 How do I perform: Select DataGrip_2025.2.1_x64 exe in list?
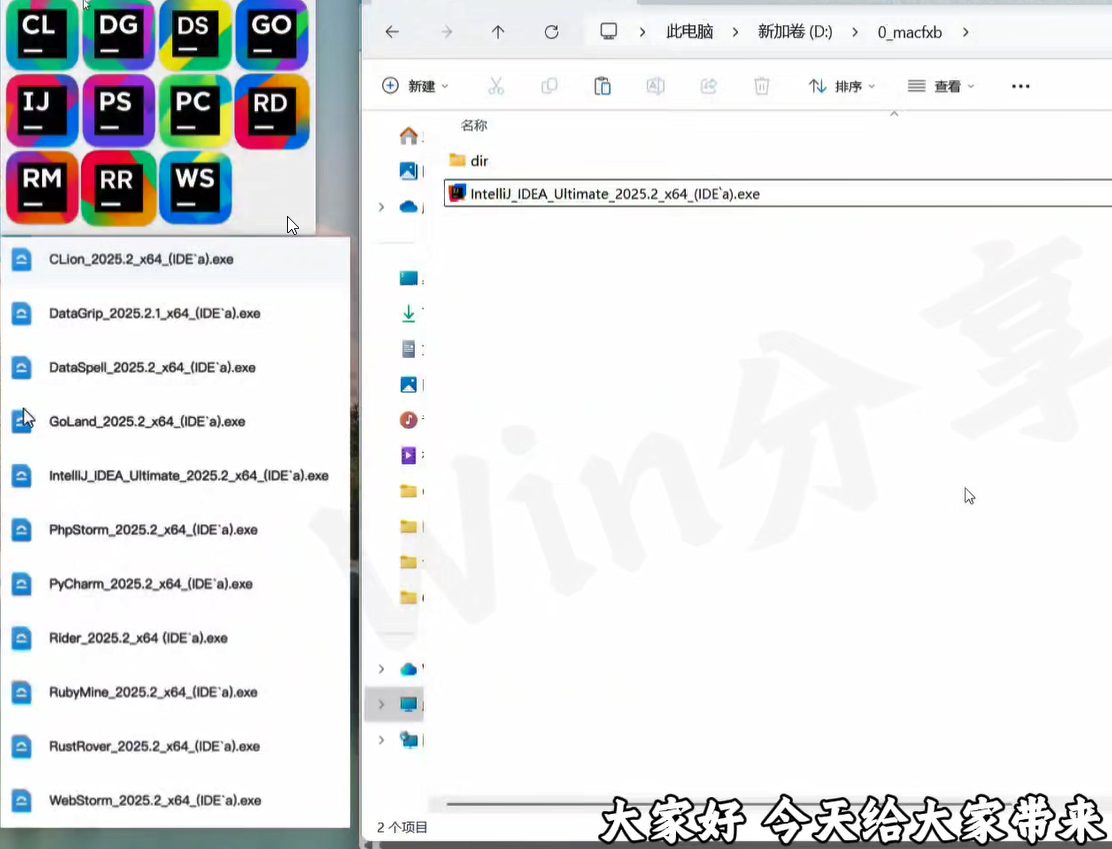point(175,313)
